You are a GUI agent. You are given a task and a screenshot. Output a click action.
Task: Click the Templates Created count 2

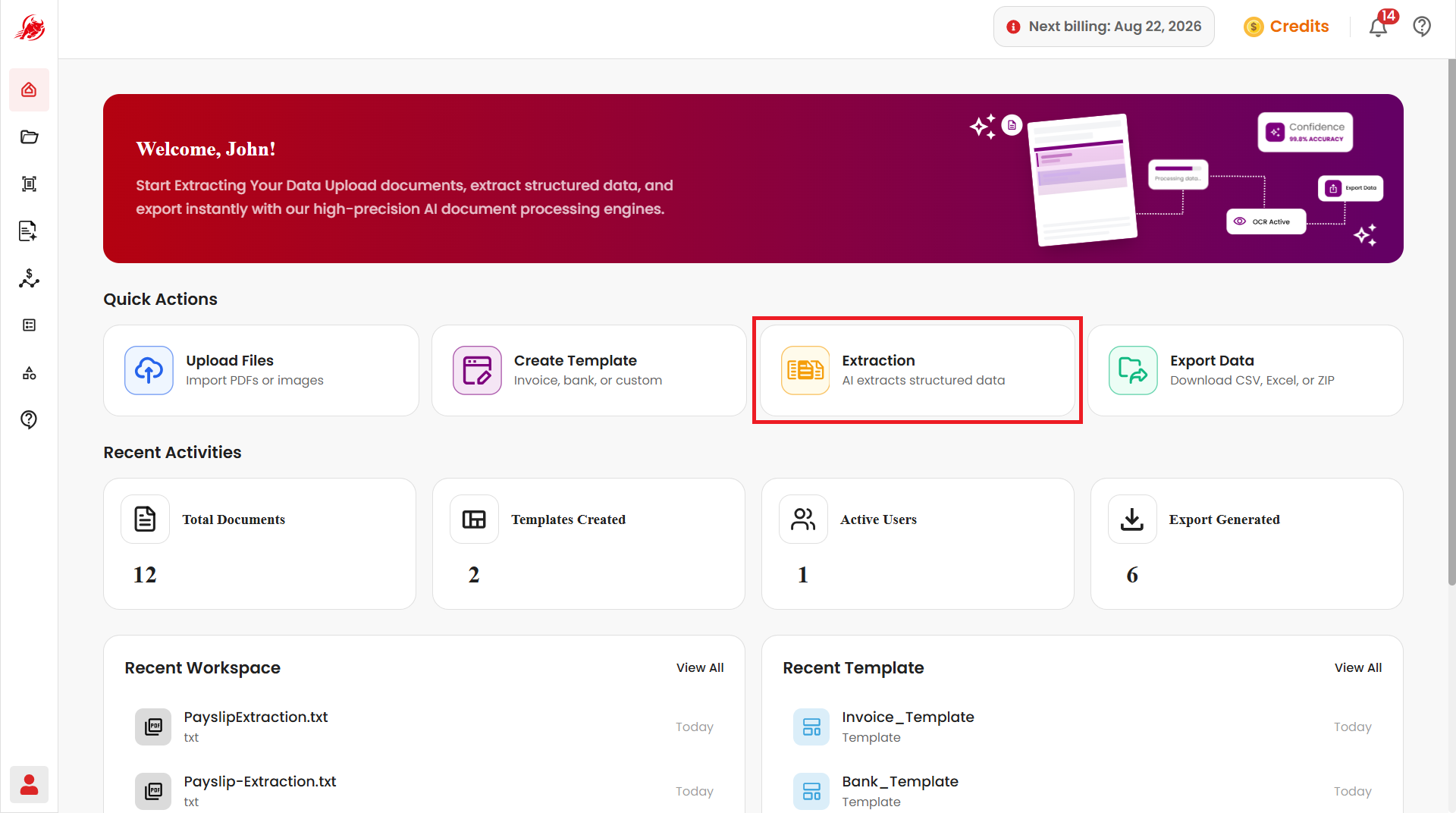coord(474,575)
